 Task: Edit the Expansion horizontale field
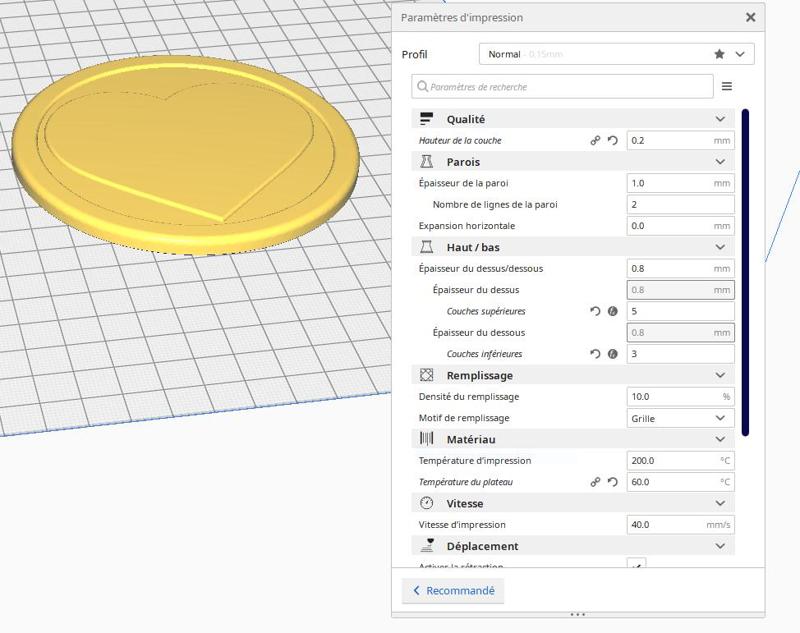click(680, 226)
